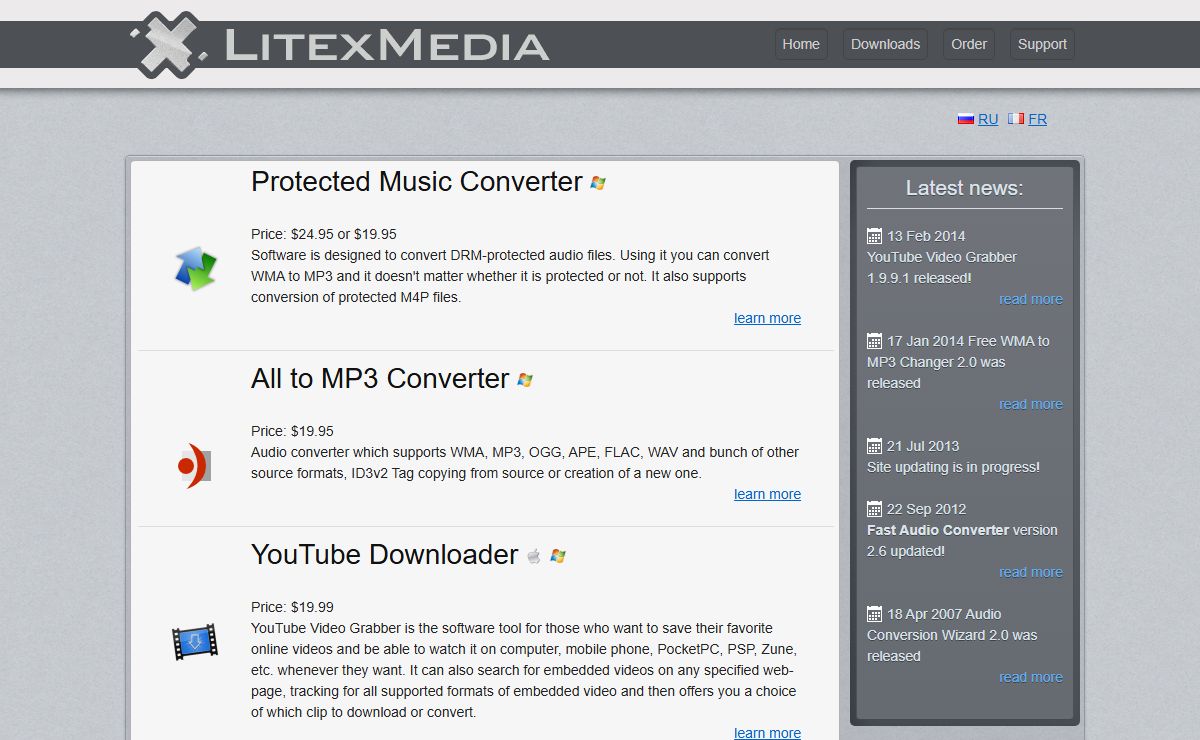Viewport: 1200px width, 740px height.
Task: Click calendar icon for 17 Jan 2014
Action: (875, 341)
